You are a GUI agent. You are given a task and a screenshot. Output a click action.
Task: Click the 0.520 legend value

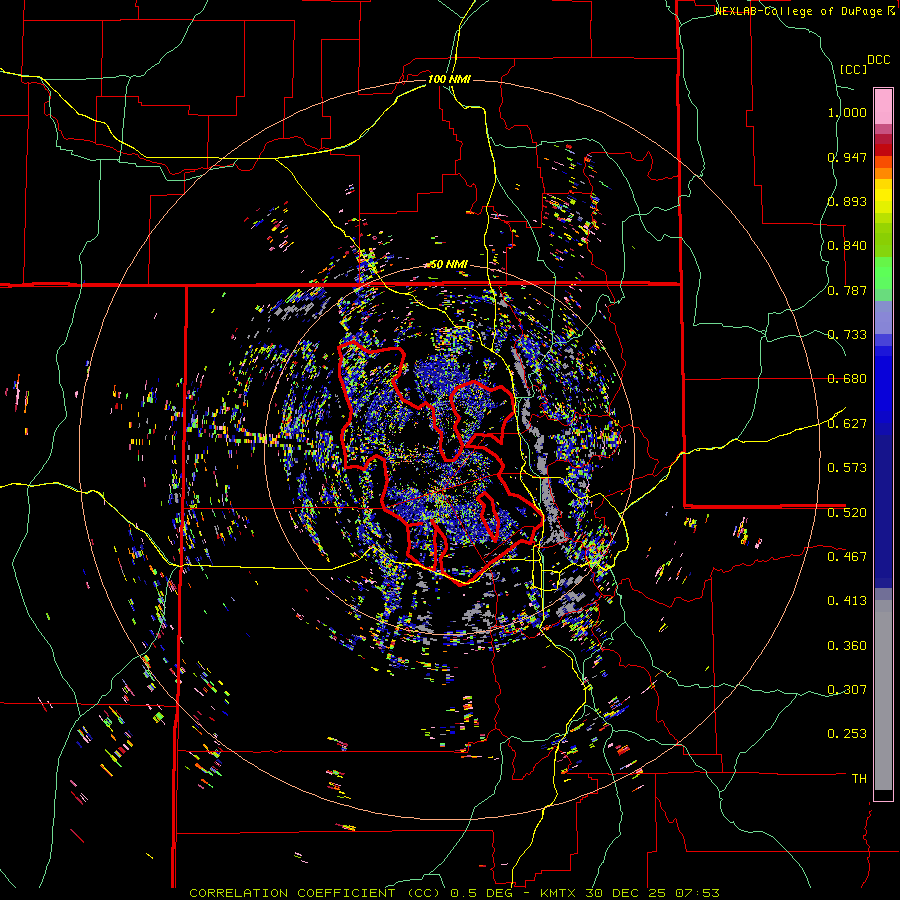847,512
